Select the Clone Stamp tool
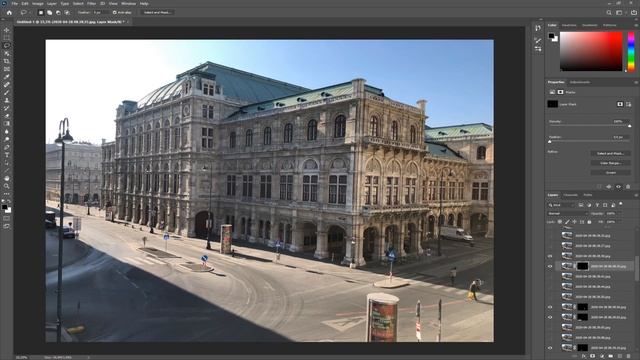This screenshot has height=360, width=640. click(7, 100)
